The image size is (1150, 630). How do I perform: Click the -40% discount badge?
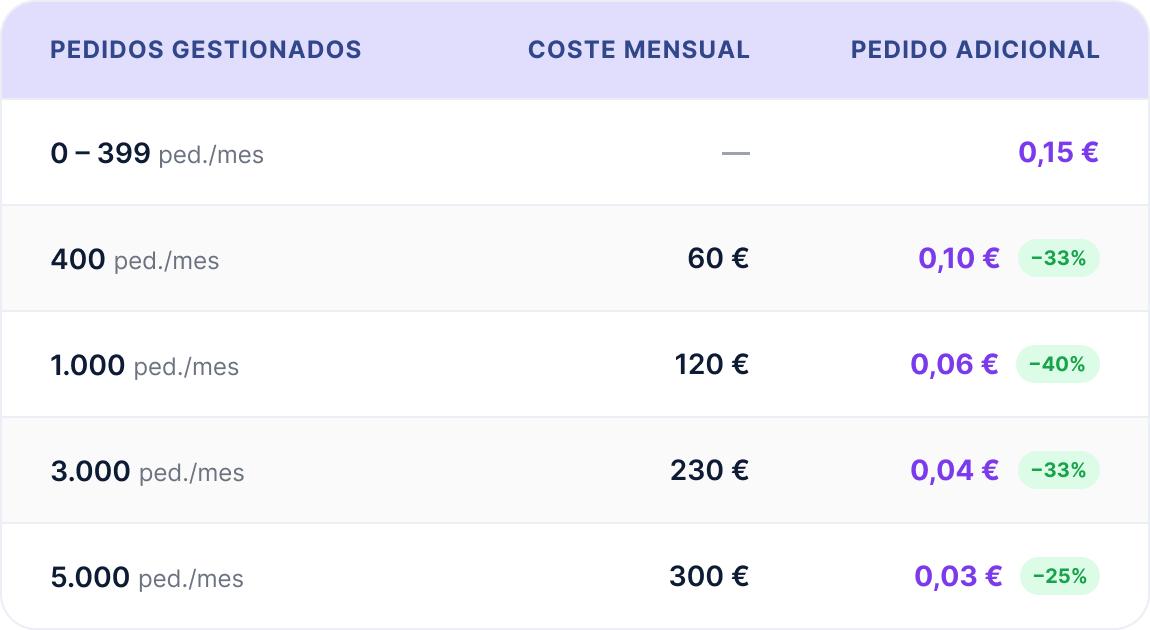point(1058,365)
